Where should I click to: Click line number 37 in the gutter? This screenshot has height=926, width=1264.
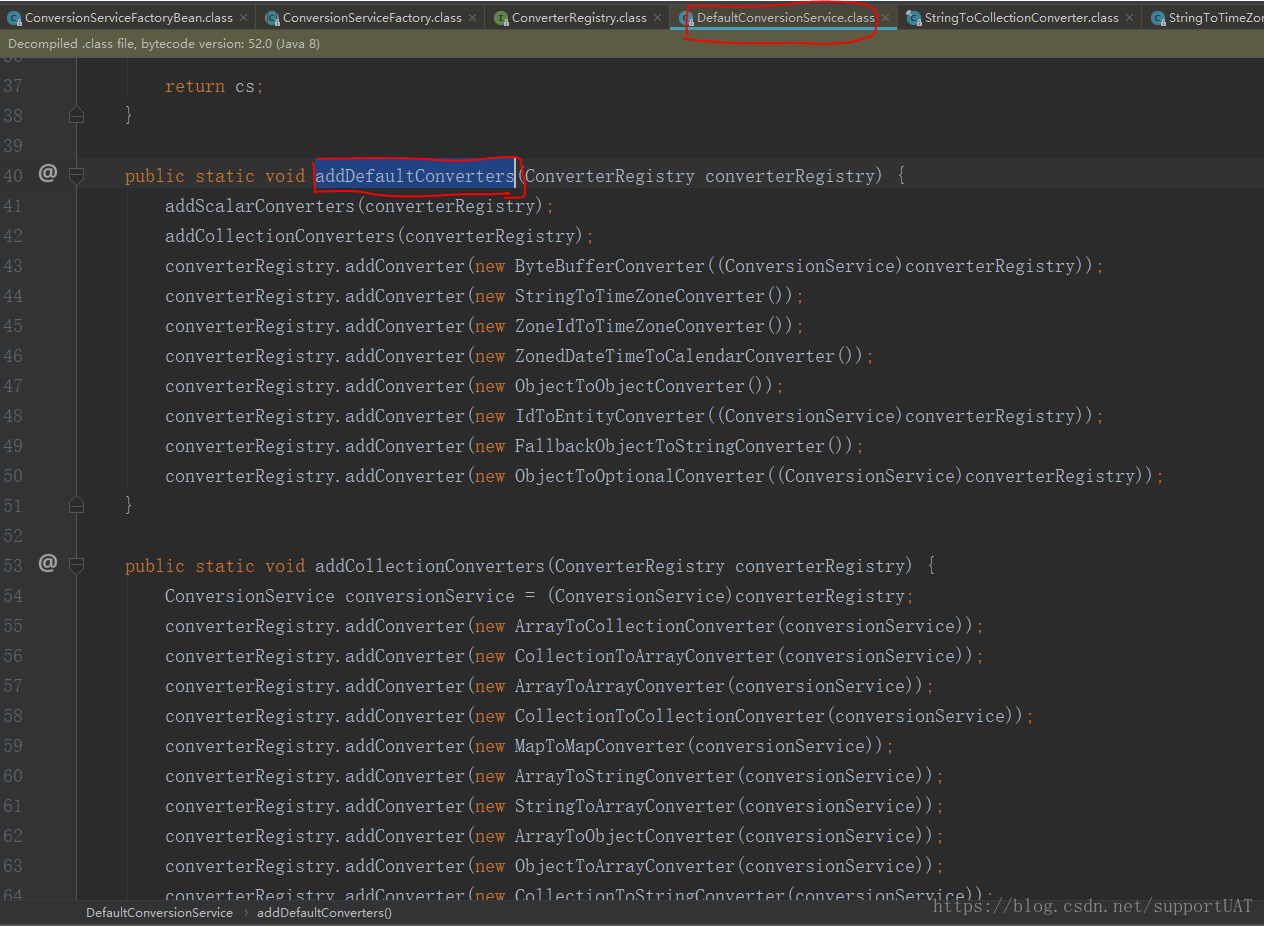pos(13,86)
